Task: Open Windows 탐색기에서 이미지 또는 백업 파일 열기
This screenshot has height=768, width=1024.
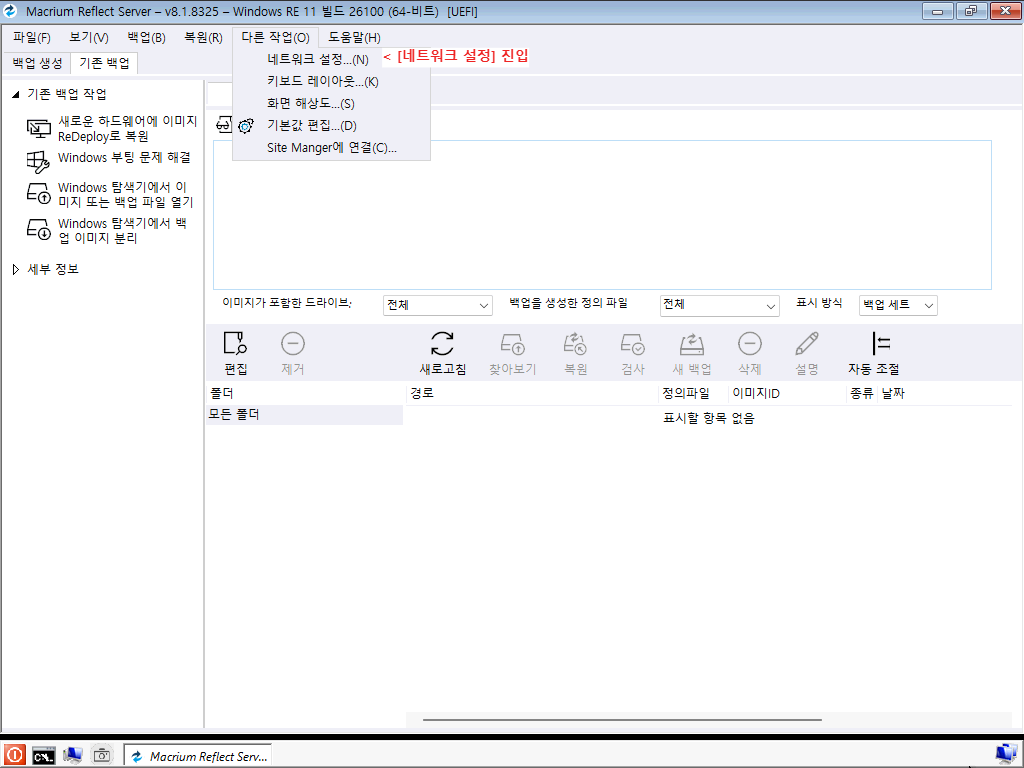Action: [125, 195]
